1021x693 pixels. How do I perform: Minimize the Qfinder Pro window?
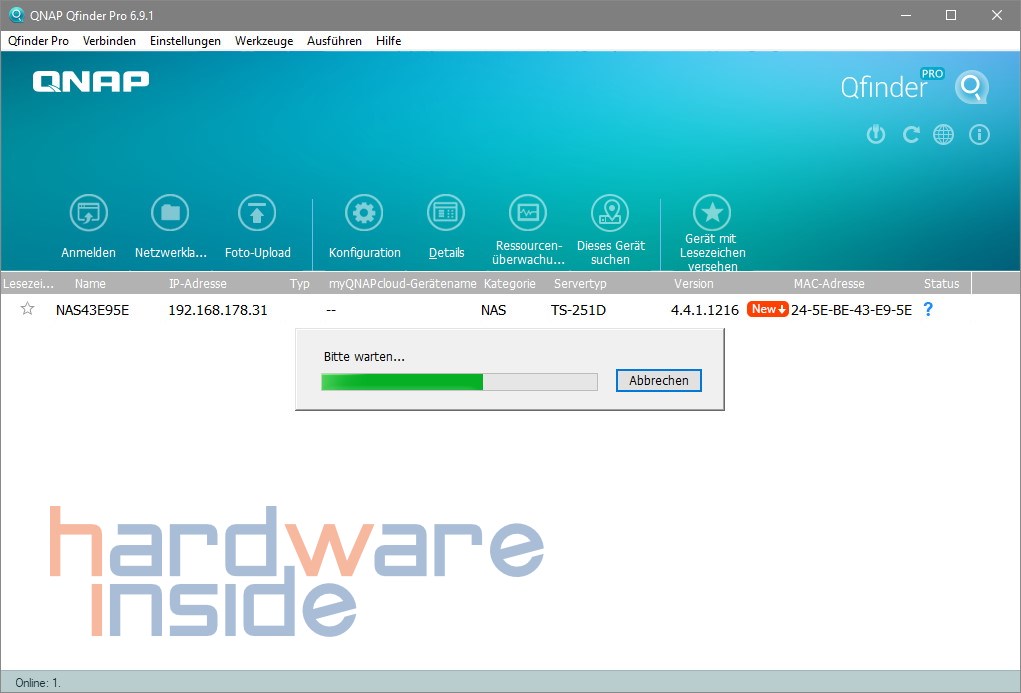point(906,15)
